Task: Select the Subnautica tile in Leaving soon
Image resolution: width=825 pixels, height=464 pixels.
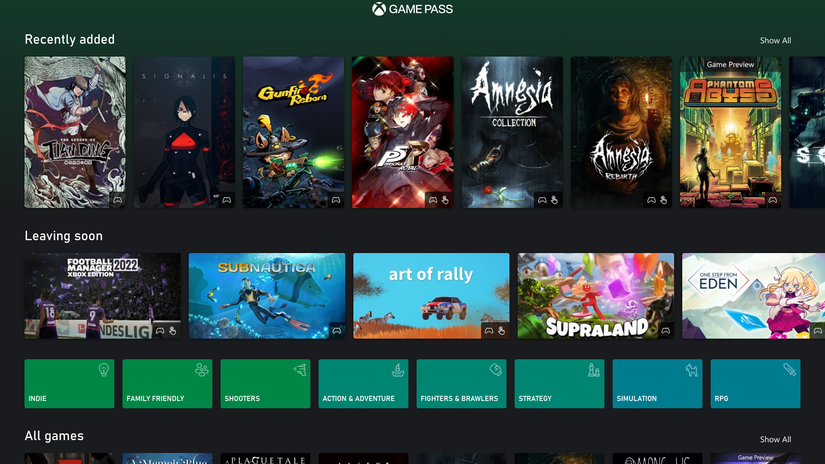Action: click(x=267, y=295)
